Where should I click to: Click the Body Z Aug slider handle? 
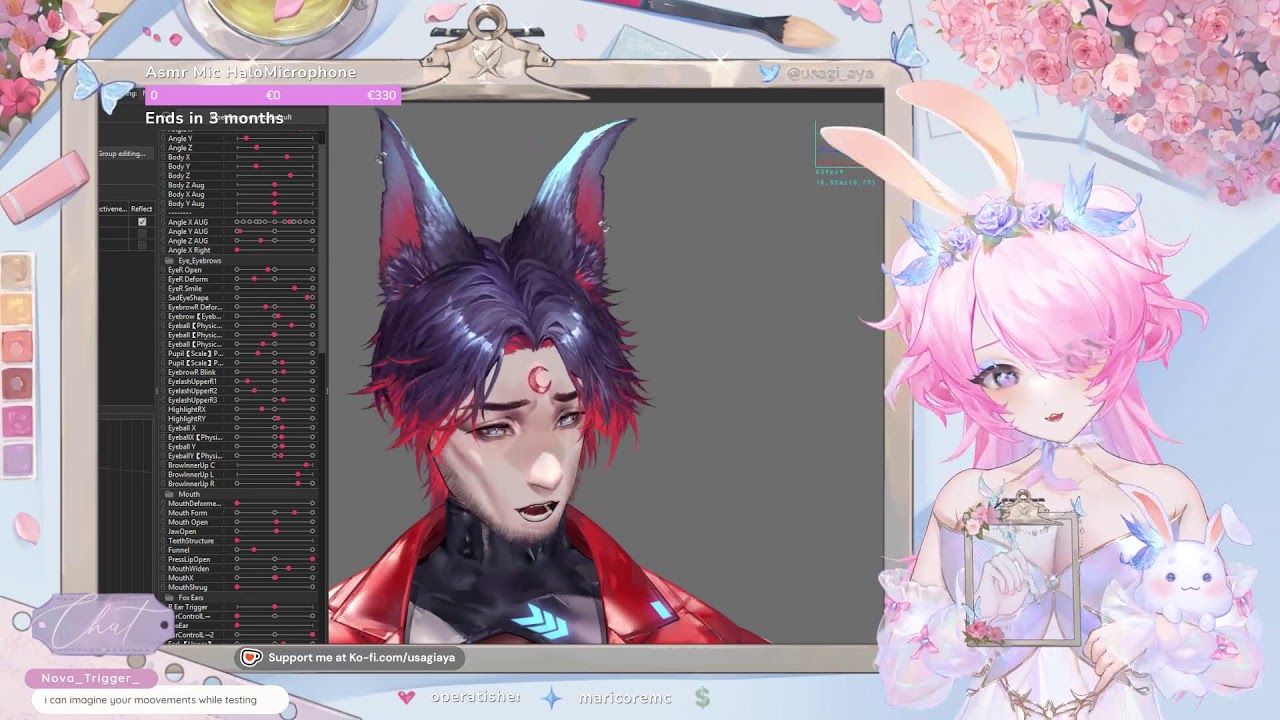pos(275,185)
